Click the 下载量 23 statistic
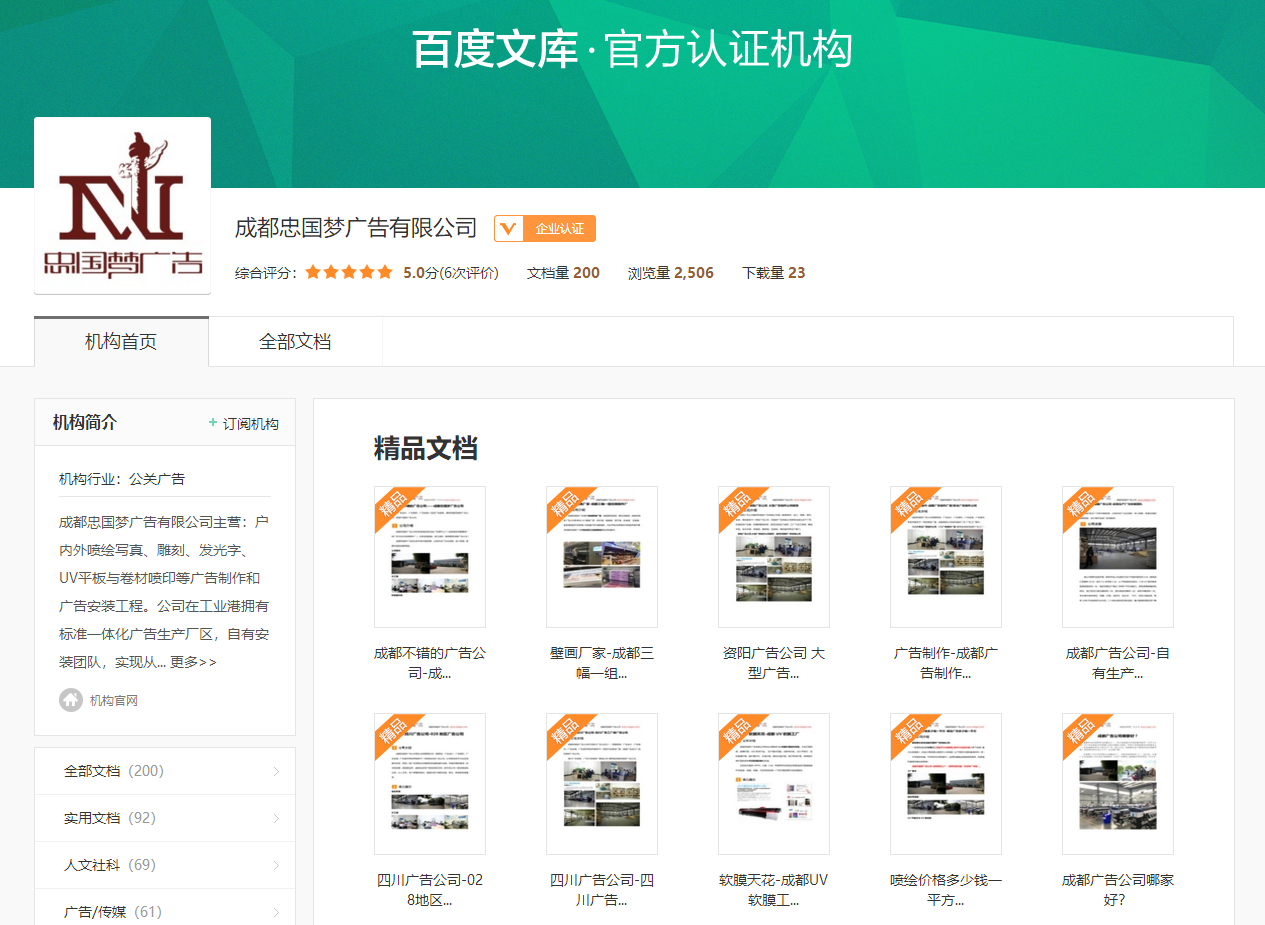 click(x=773, y=273)
